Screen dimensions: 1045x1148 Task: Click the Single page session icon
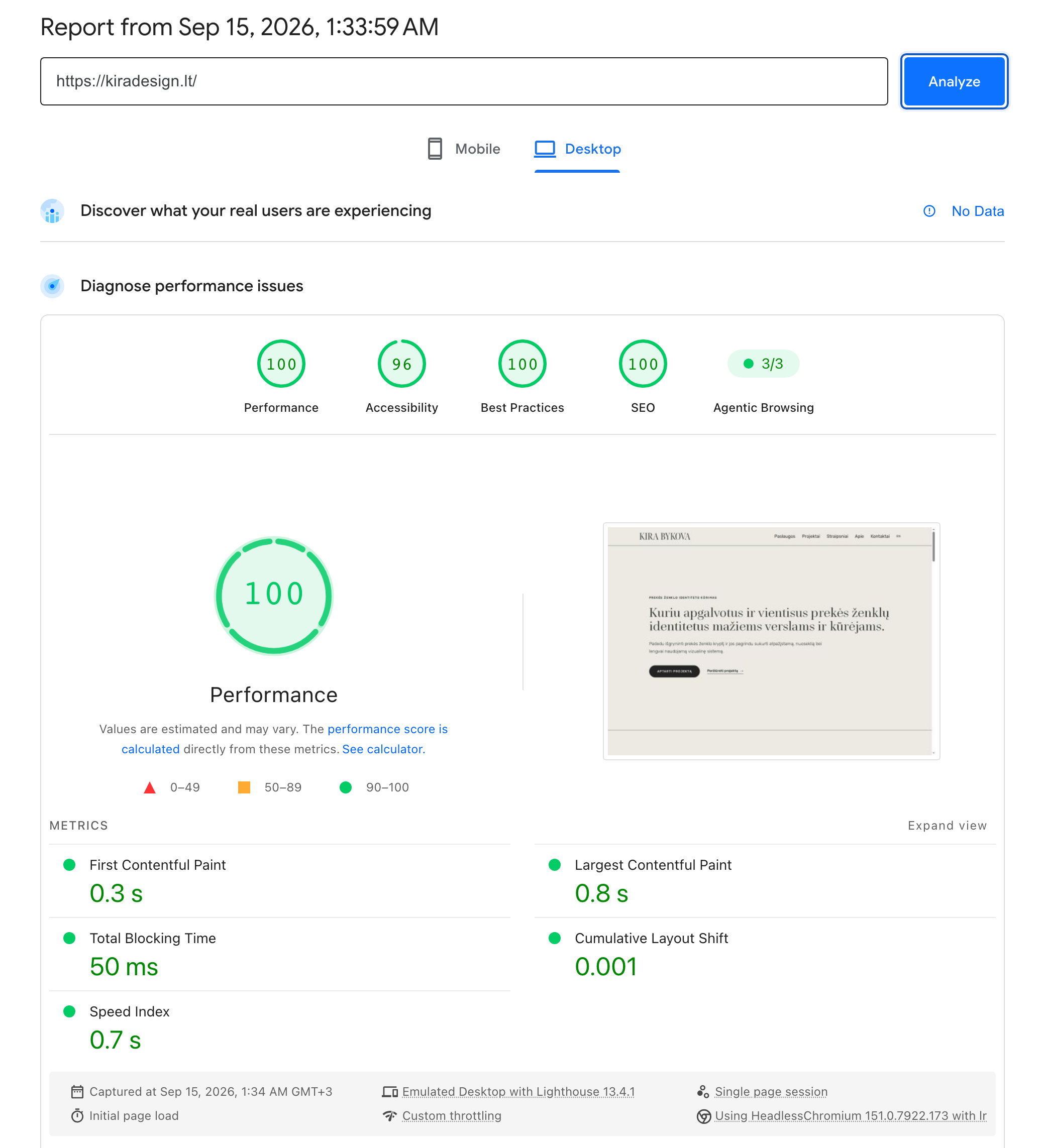pos(703,1092)
